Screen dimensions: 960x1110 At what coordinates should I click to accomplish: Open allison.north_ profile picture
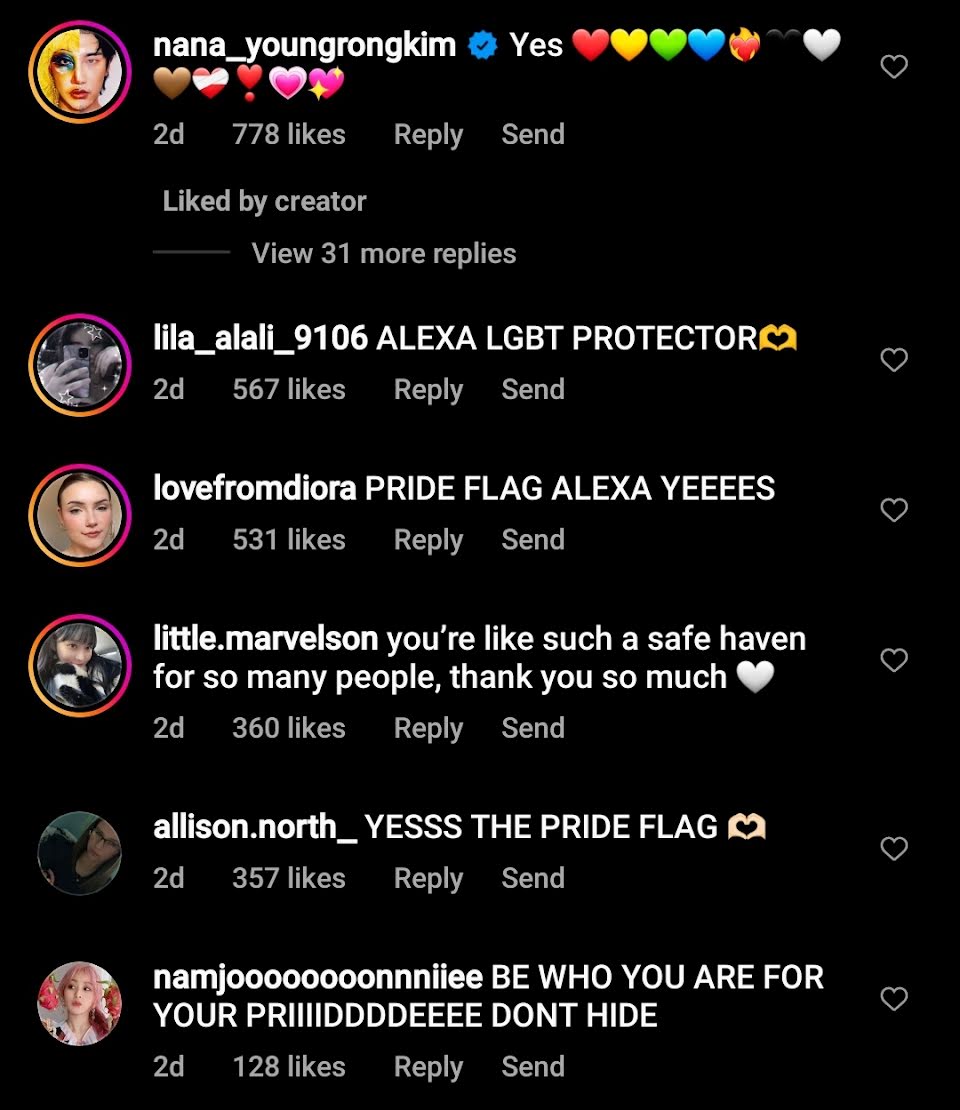pyautogui.click(x=79, y=853)
